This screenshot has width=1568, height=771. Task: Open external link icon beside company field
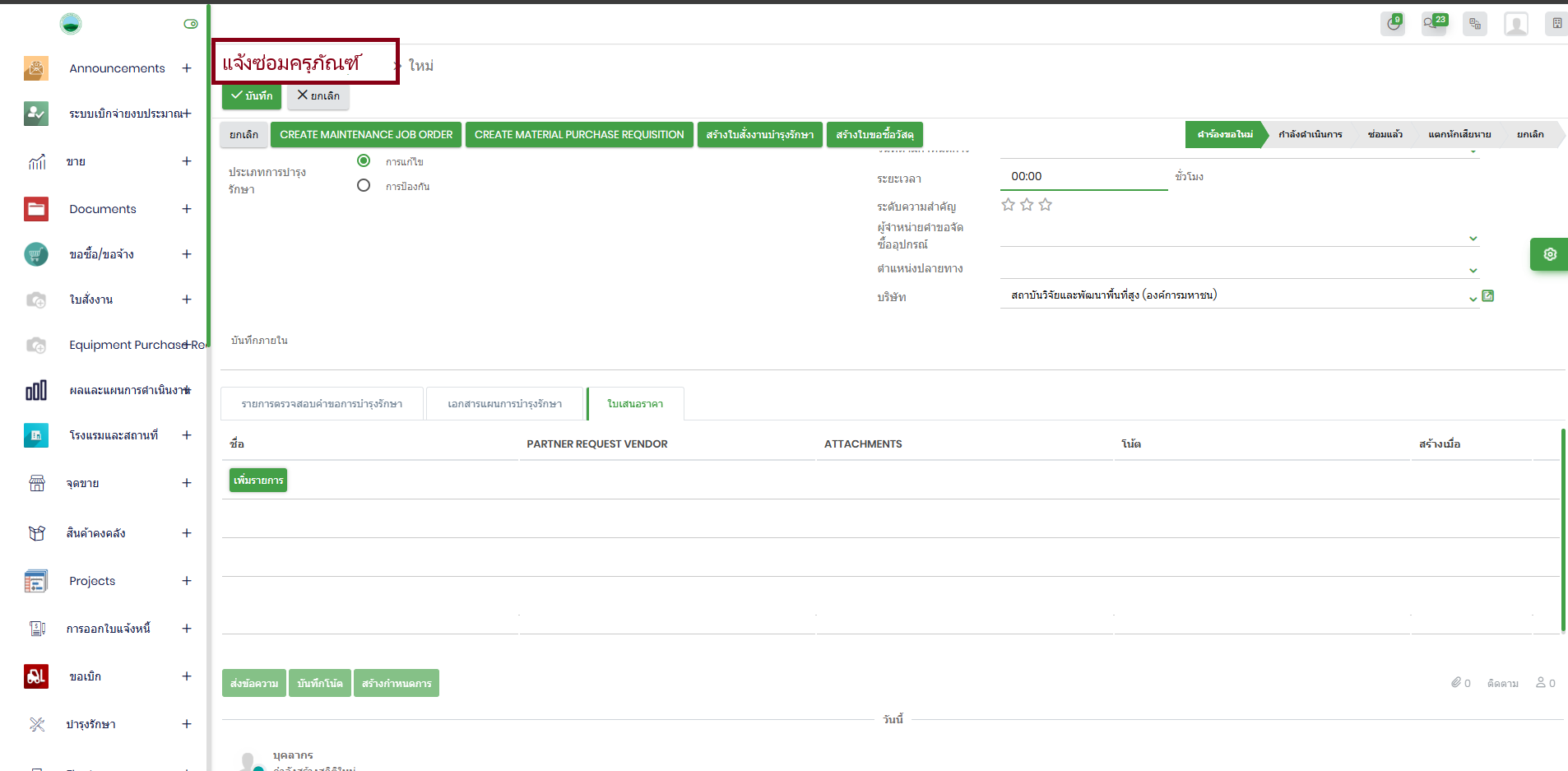coord(1487,296)
